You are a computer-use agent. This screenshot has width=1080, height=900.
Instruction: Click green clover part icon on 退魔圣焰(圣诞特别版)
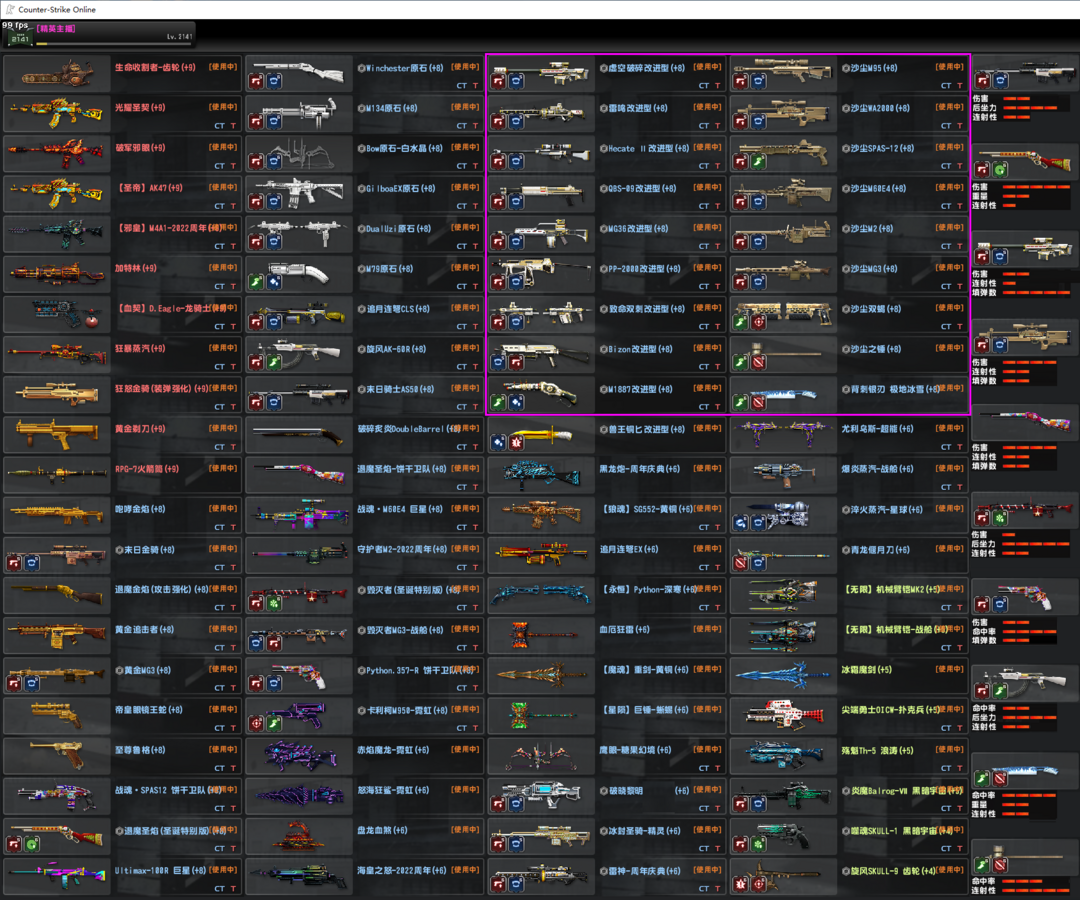click(32, 844)
